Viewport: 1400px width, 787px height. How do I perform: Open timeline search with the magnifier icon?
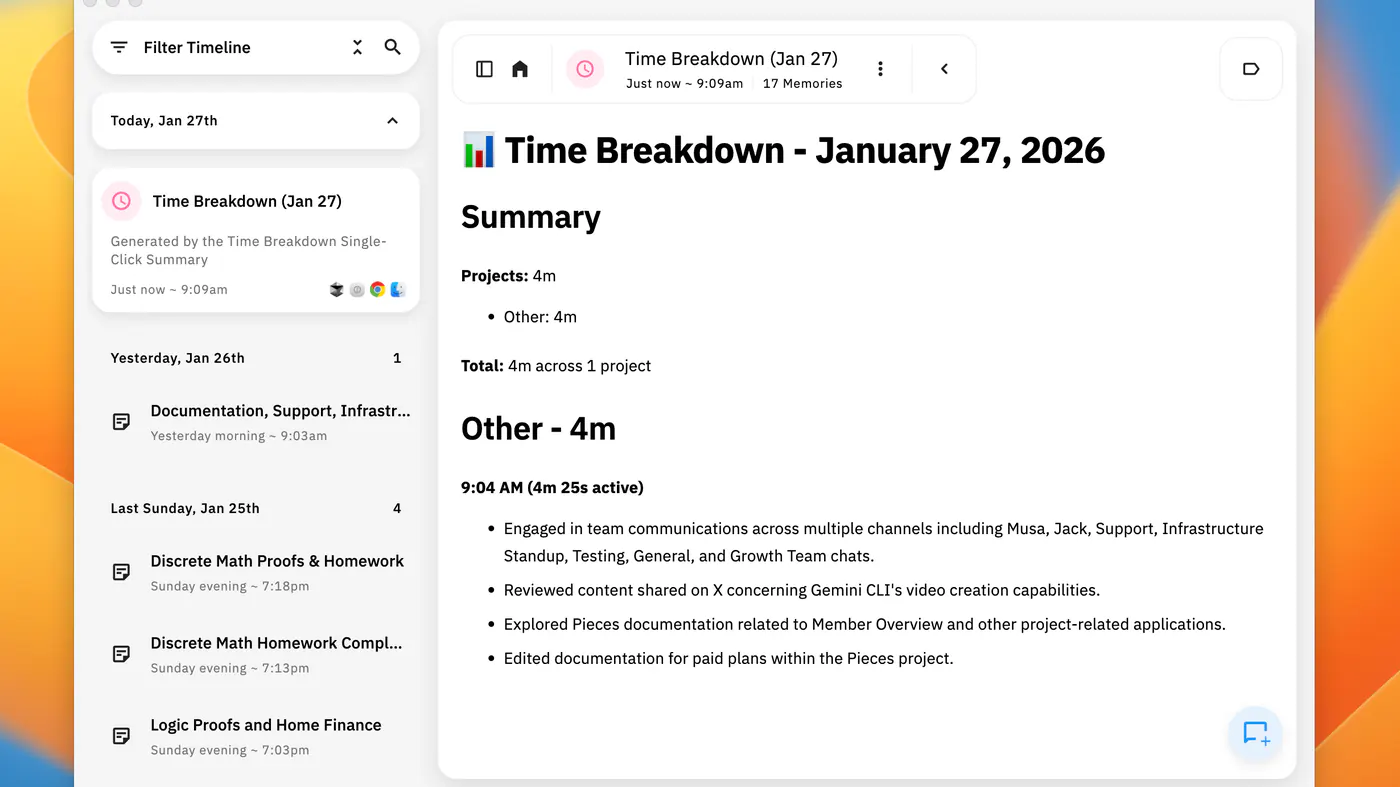(393, 47)
